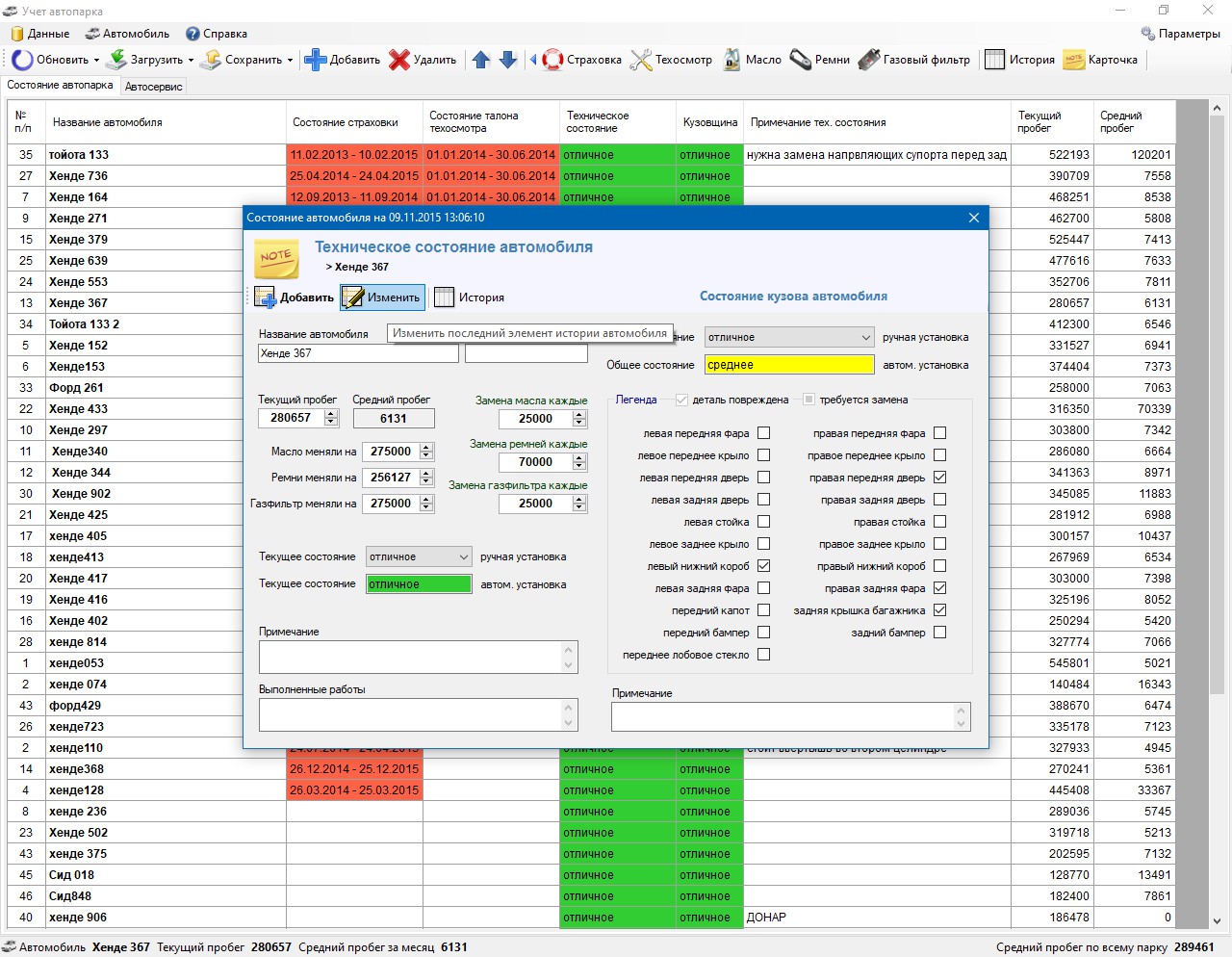
Task: Open Загрузить dropdown arrow
Action: 191,60
